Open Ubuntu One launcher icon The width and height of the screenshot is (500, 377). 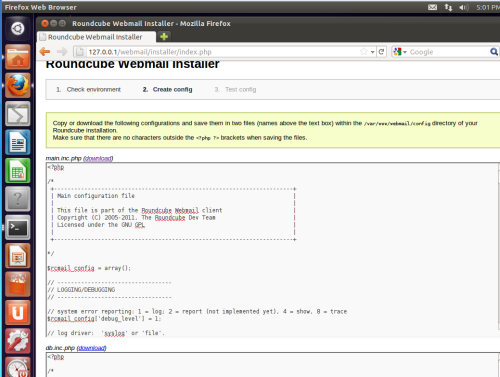[18, 313]
